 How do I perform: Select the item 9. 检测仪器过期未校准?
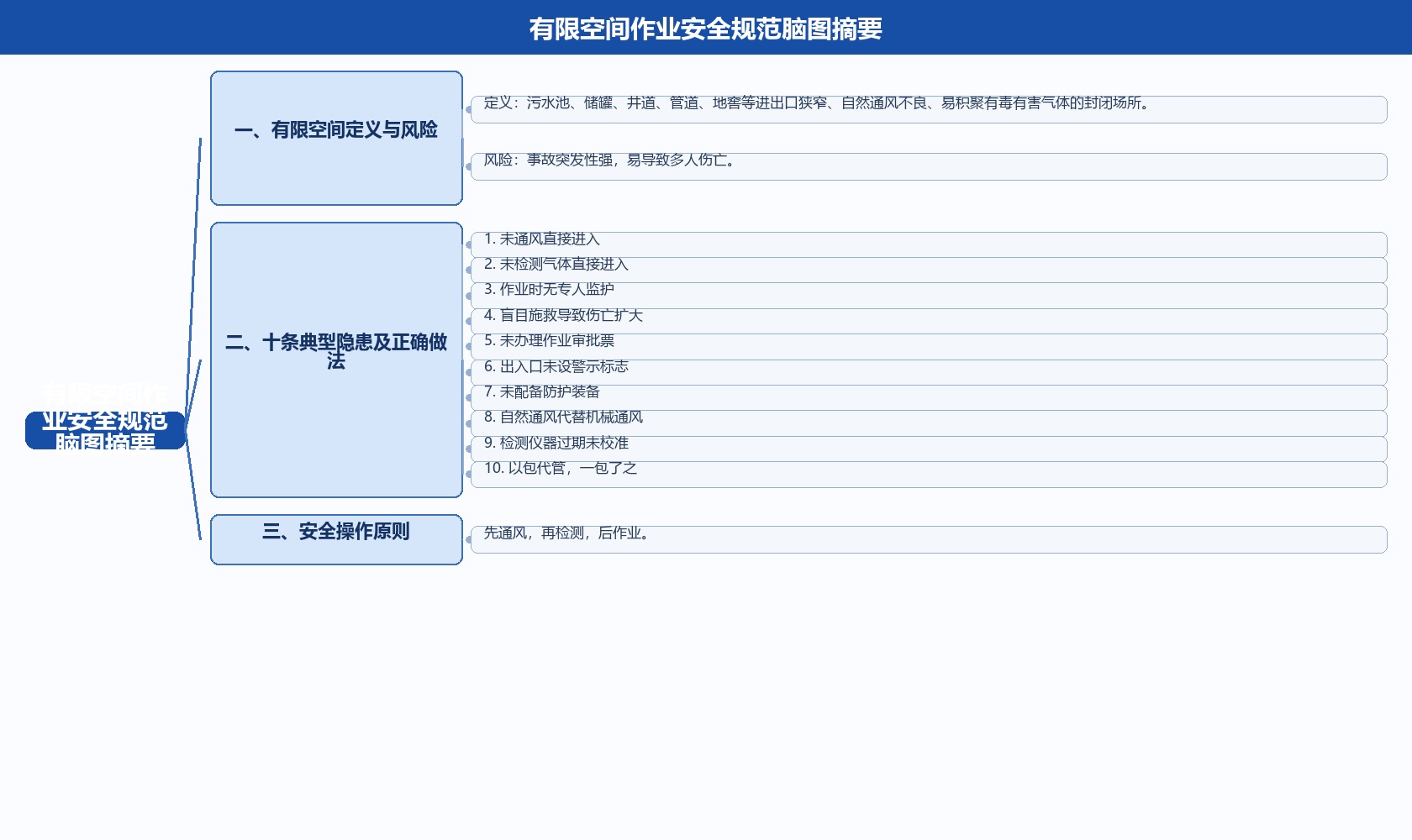[929, 449]
